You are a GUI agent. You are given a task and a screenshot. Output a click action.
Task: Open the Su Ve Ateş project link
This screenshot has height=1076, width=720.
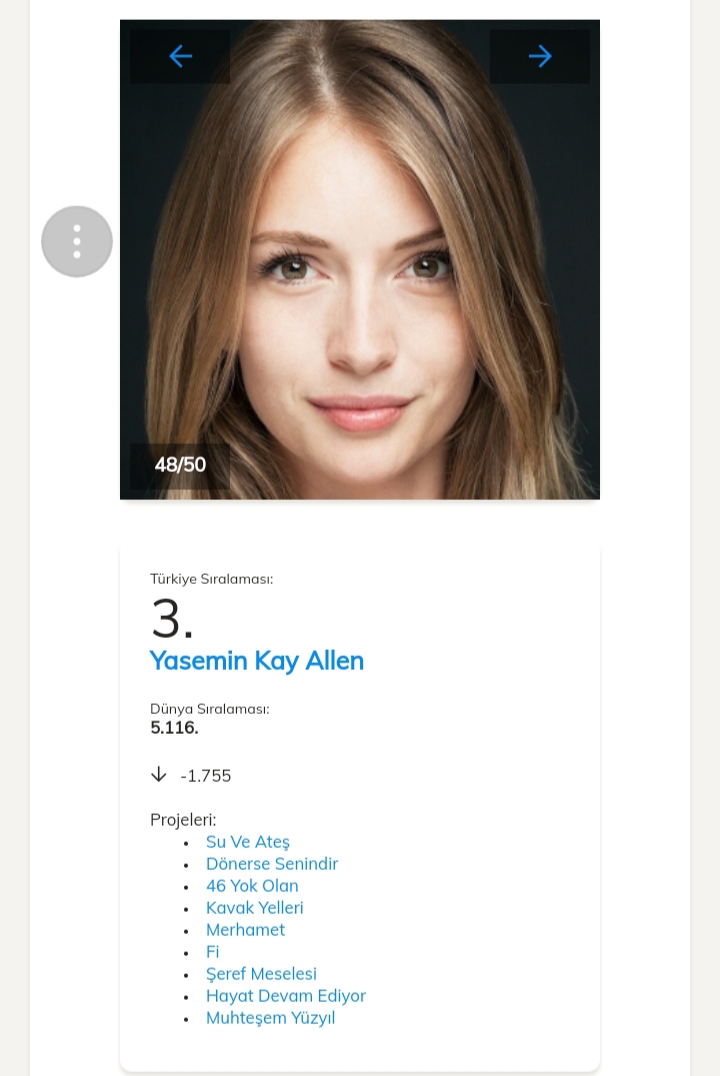(x=248, y=842)
